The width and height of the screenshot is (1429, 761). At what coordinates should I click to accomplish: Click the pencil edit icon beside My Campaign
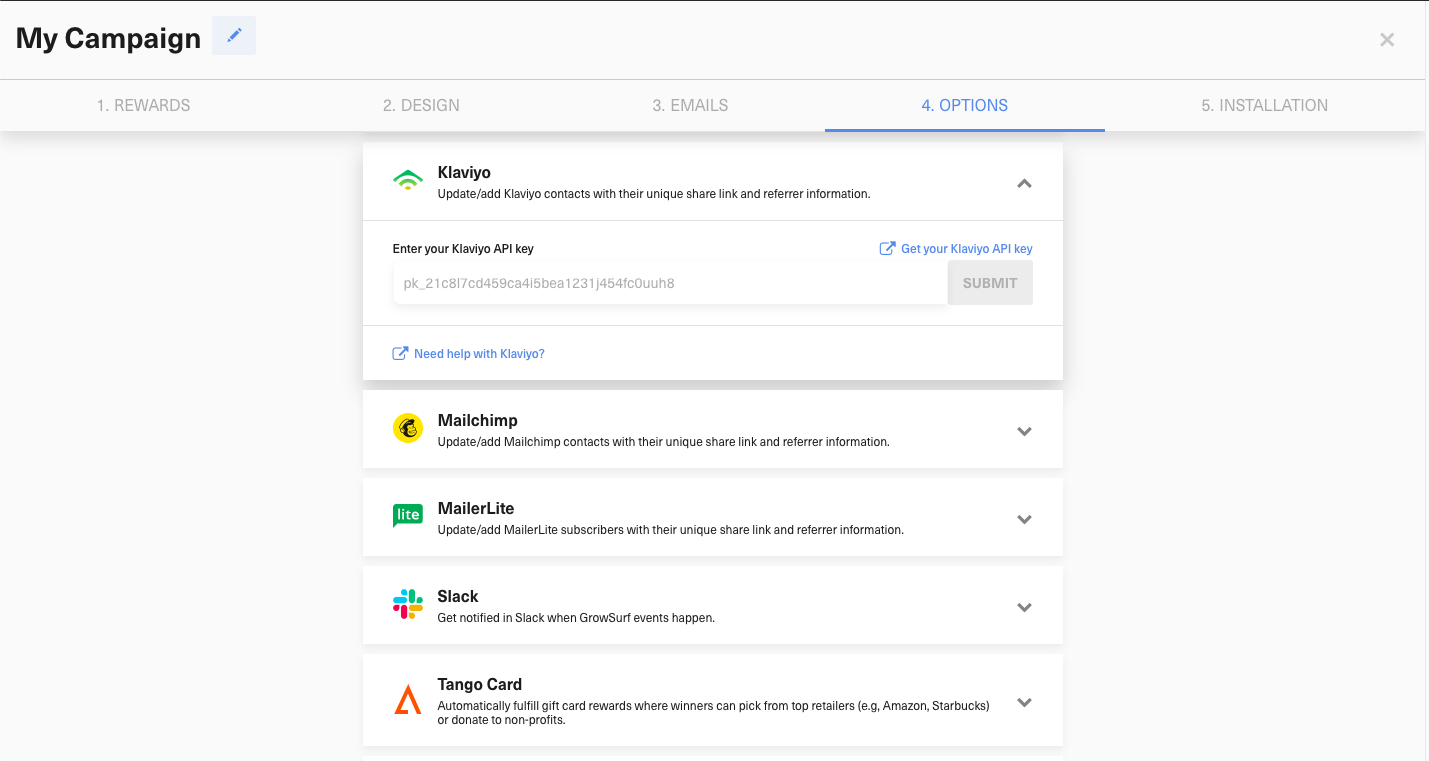(x=234, y=36)
